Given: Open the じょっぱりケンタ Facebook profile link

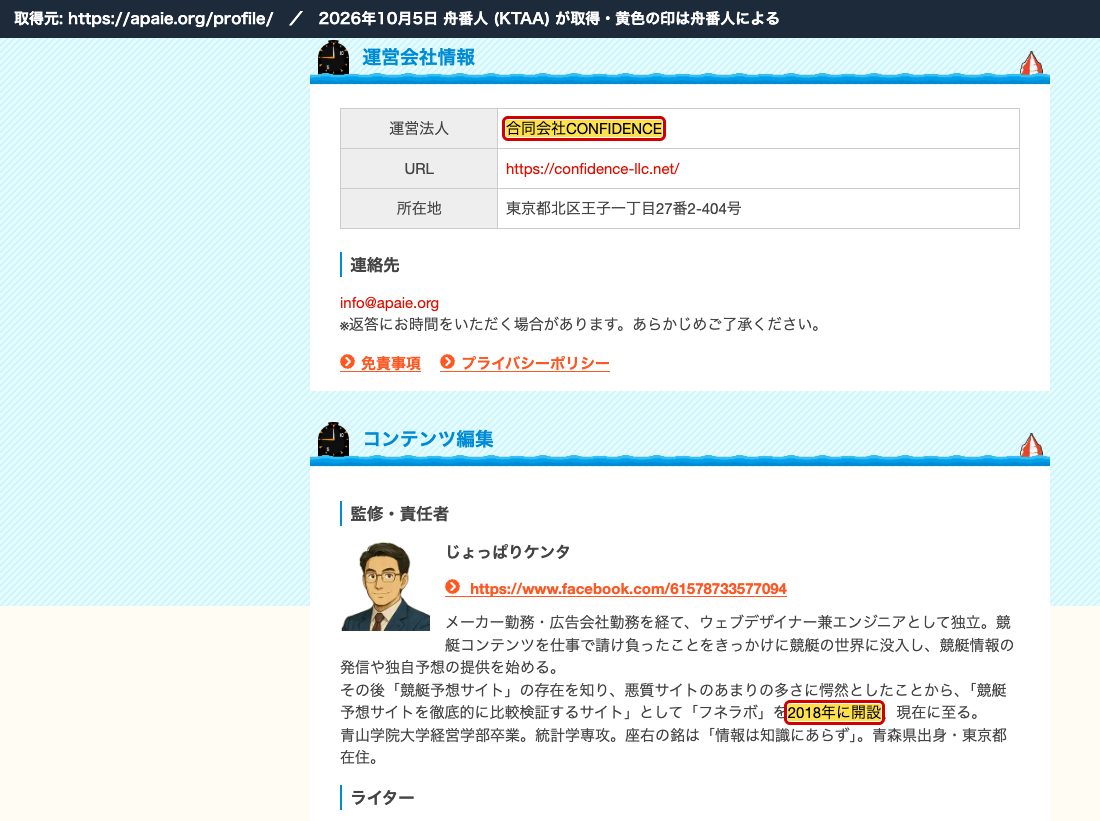Looking at the screenshot, I should tap(628, 589).
